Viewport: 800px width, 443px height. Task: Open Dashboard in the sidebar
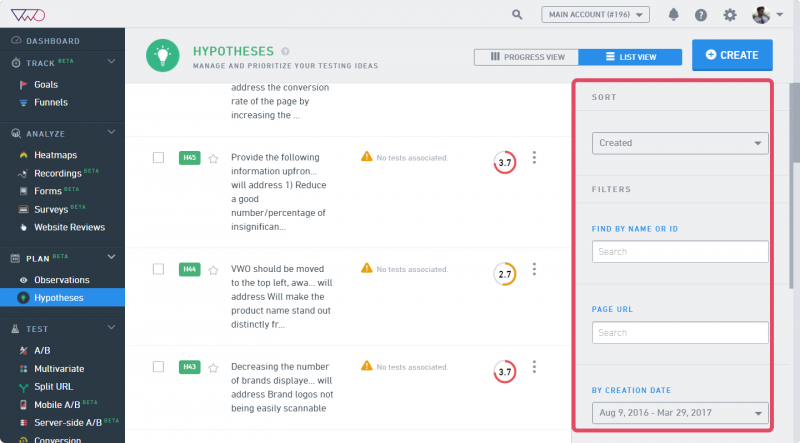coord(53,41)
